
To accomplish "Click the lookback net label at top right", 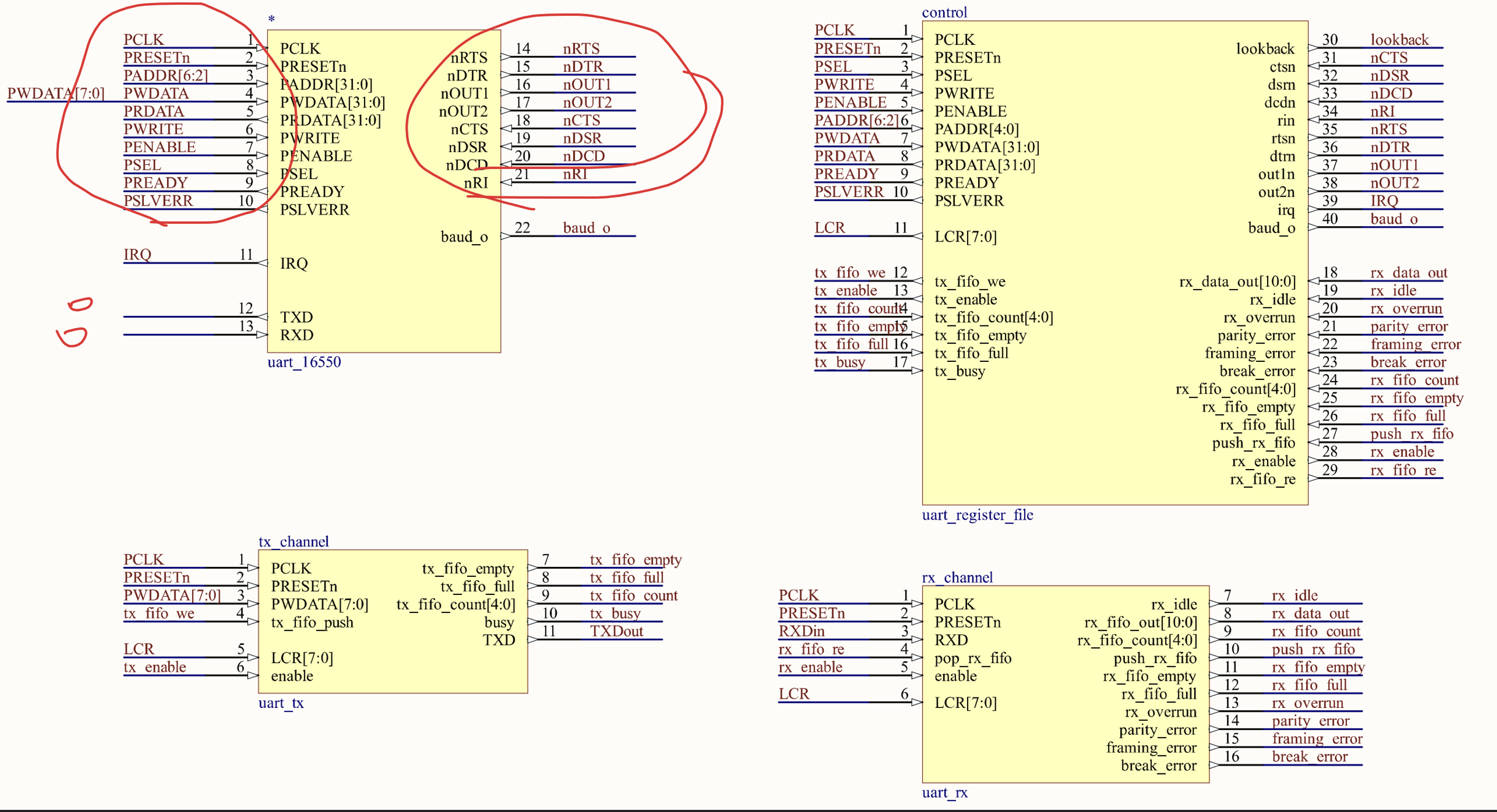I will [x=1399, y=40].
